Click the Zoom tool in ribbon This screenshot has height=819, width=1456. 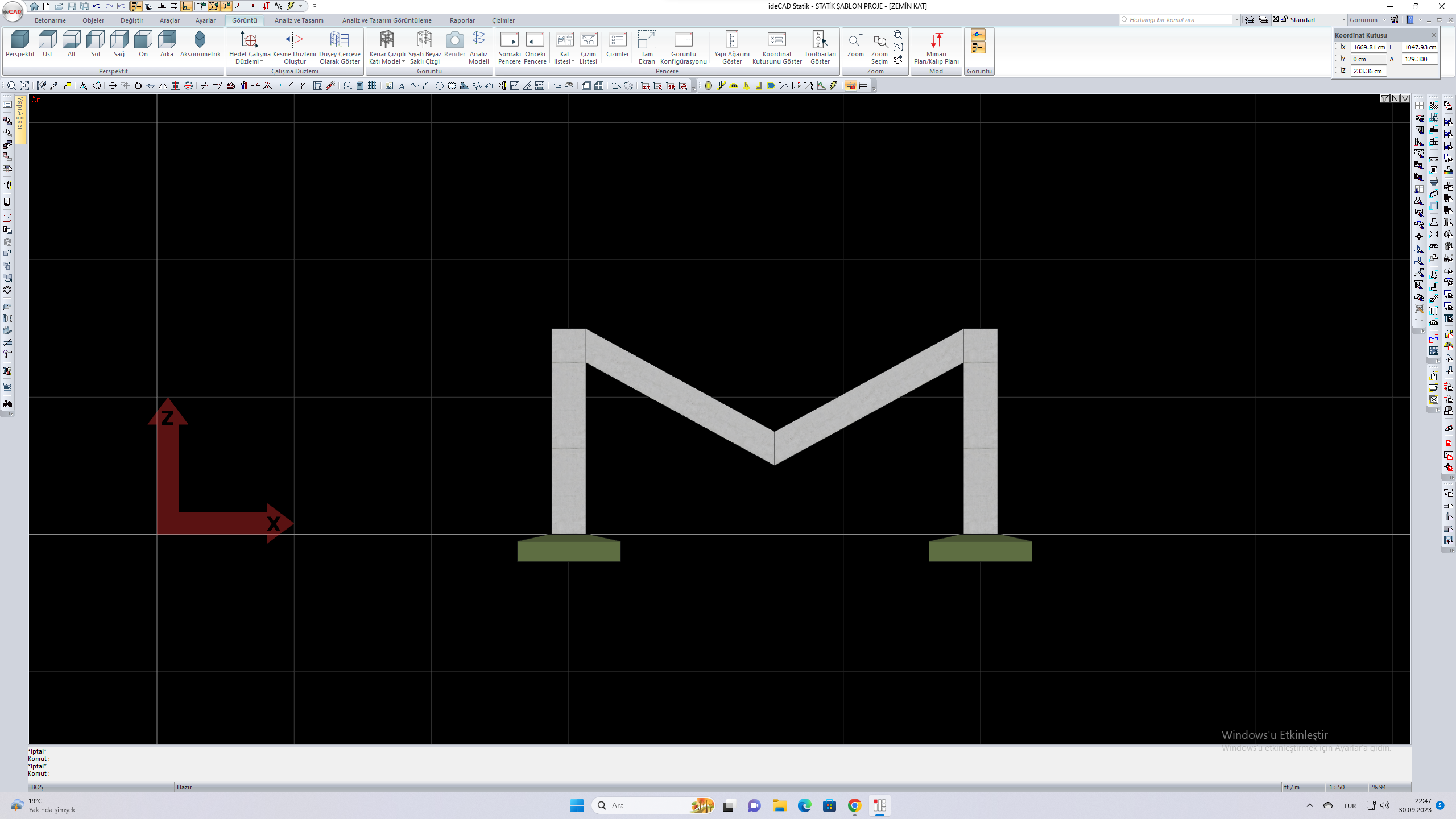[x=855, y=44]
